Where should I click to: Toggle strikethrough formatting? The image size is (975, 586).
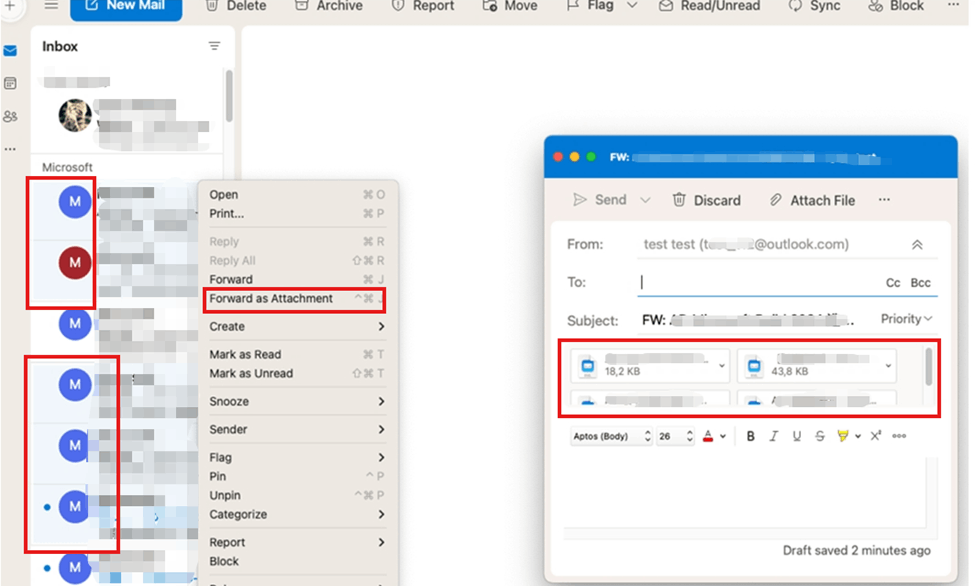pyautogui.click(x=820, y=436)
